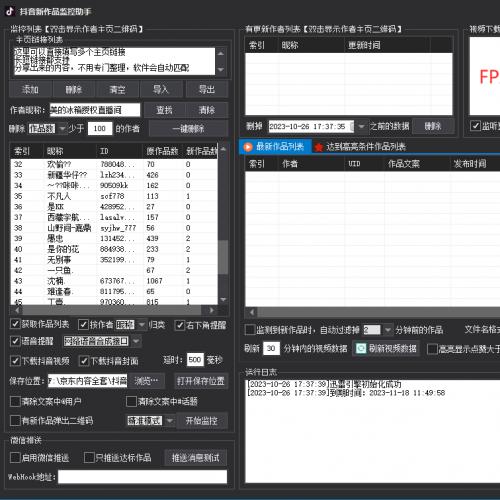Select row 33 新疆华仔 in monitor list
This screenshot has width=500, height=500.
pyautogui.click(x=114, y=175)
